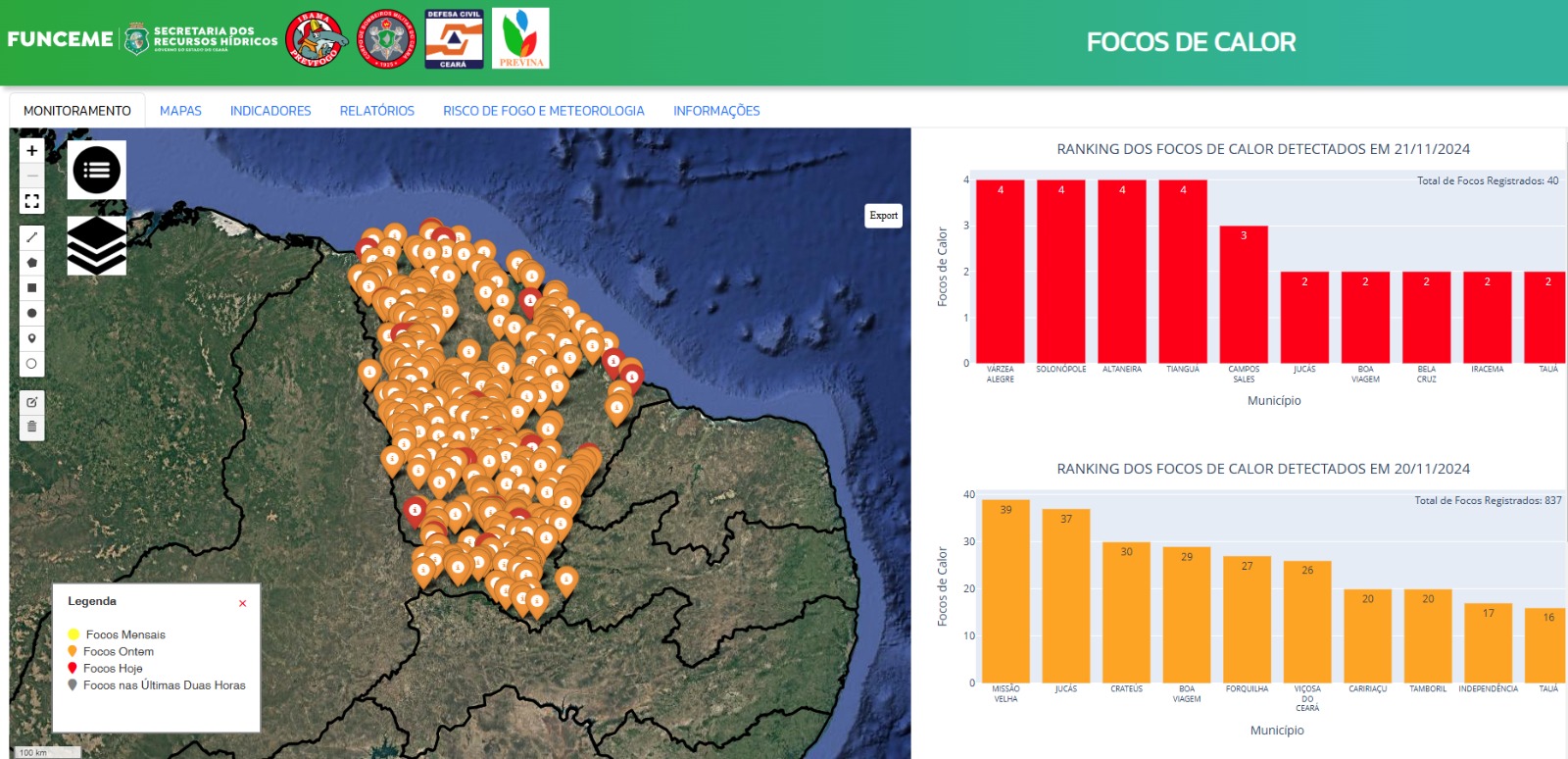The width and height of the screenshot is (1568, 759).
Task: Open RISCO DE FOGO E METEOROLOGIA tab
Action: tap(544, 111)
